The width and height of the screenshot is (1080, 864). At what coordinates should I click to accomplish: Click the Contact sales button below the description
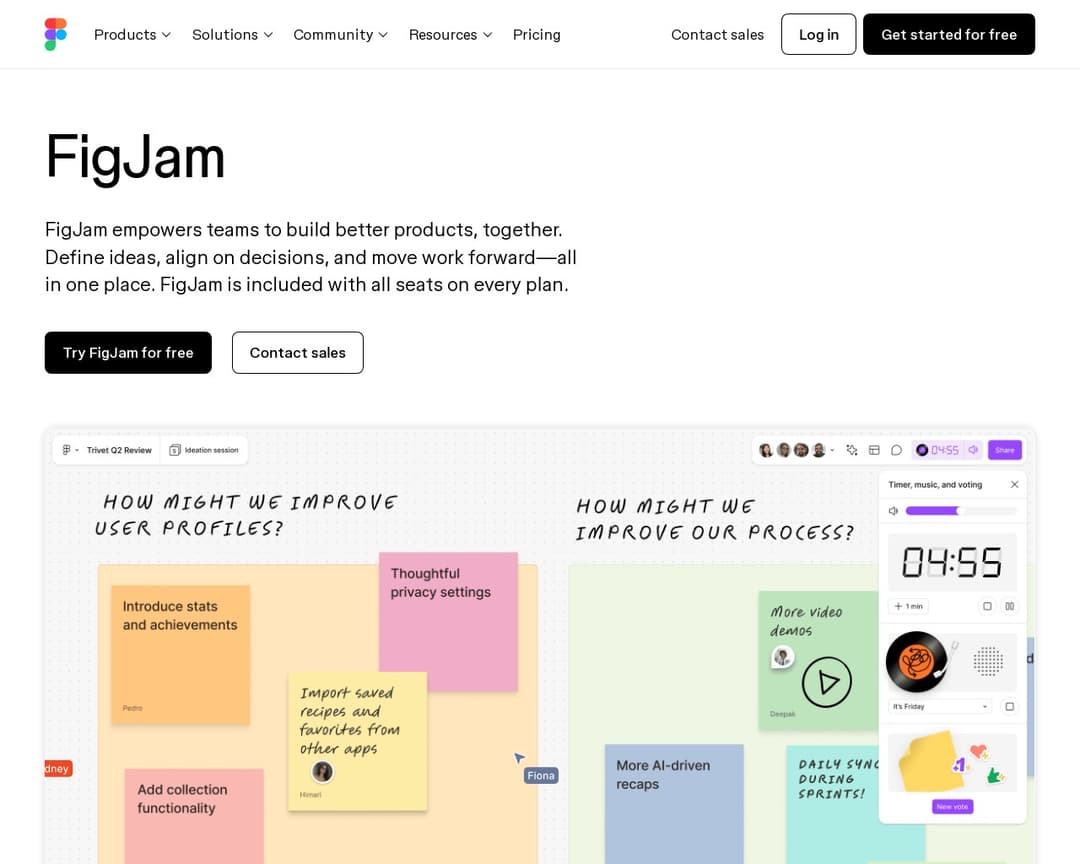pos(298,353)
